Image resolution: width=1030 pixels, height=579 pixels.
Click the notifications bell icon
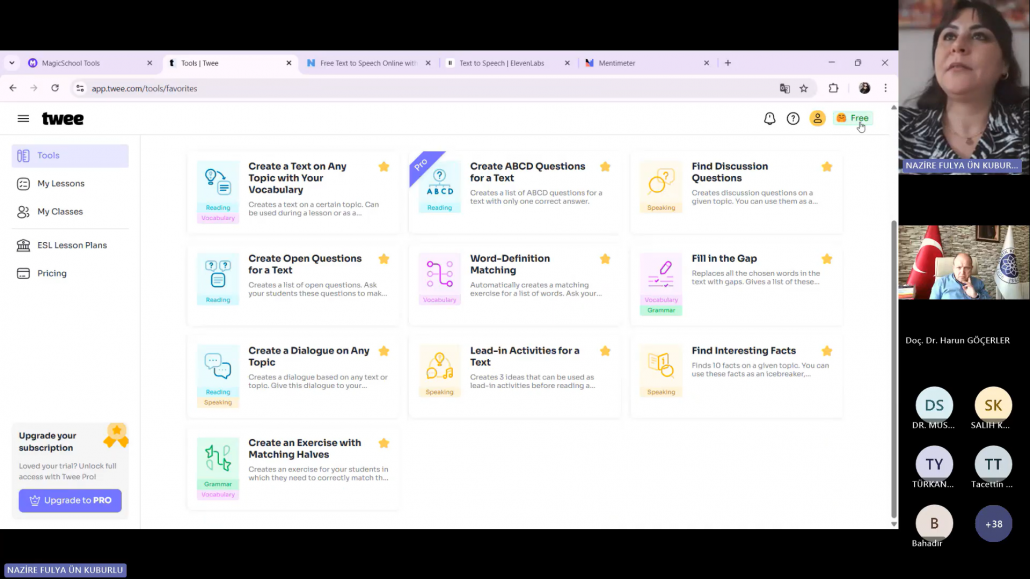tap(769, 119)
